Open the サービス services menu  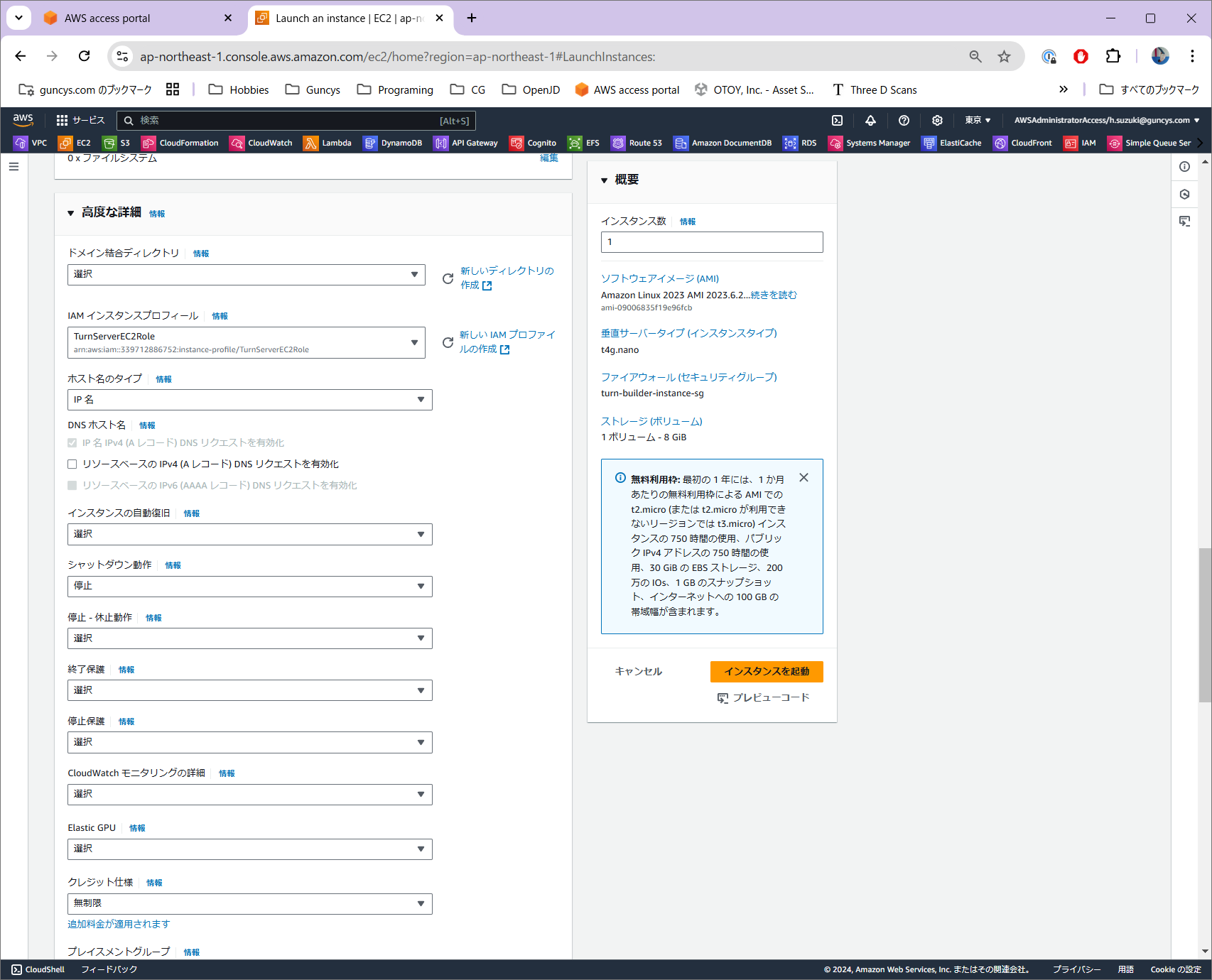pos(80,121)
